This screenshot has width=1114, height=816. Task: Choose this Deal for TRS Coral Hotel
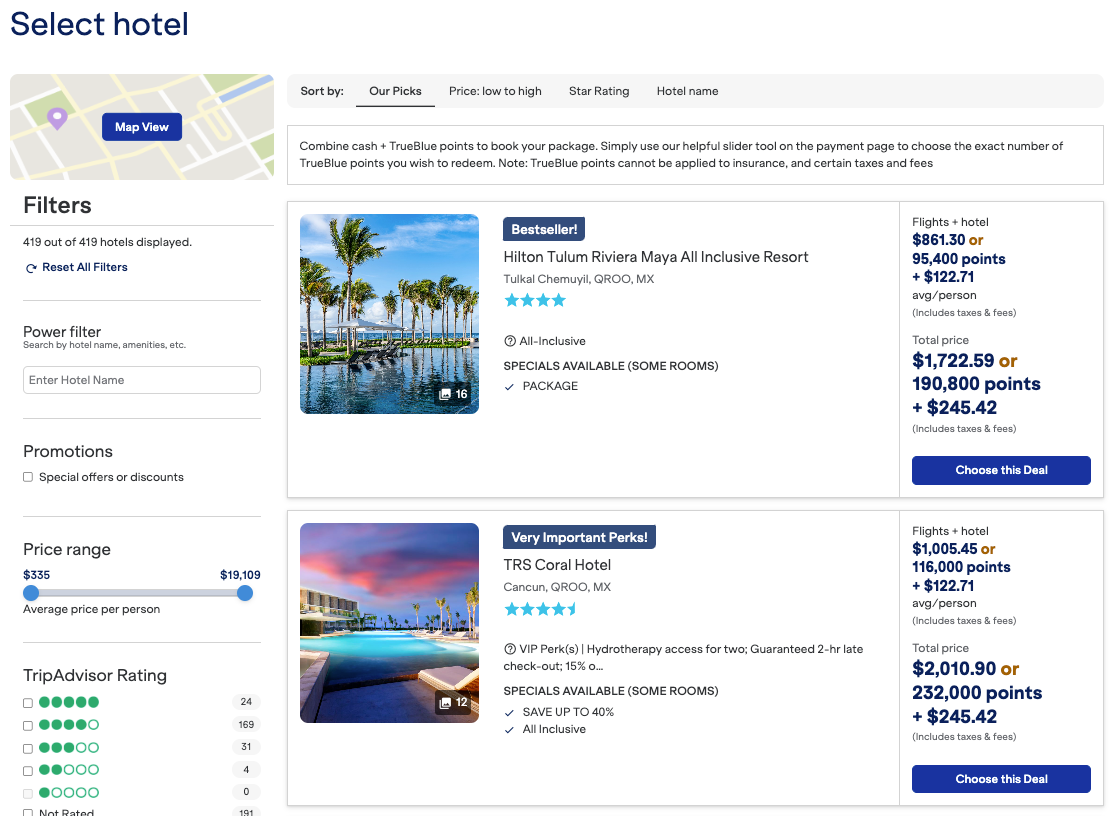click(x=1001, y=779)
